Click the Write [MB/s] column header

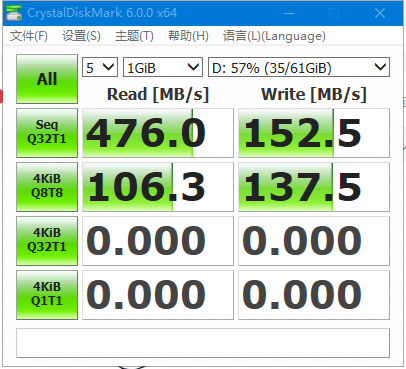pos(314,94)
